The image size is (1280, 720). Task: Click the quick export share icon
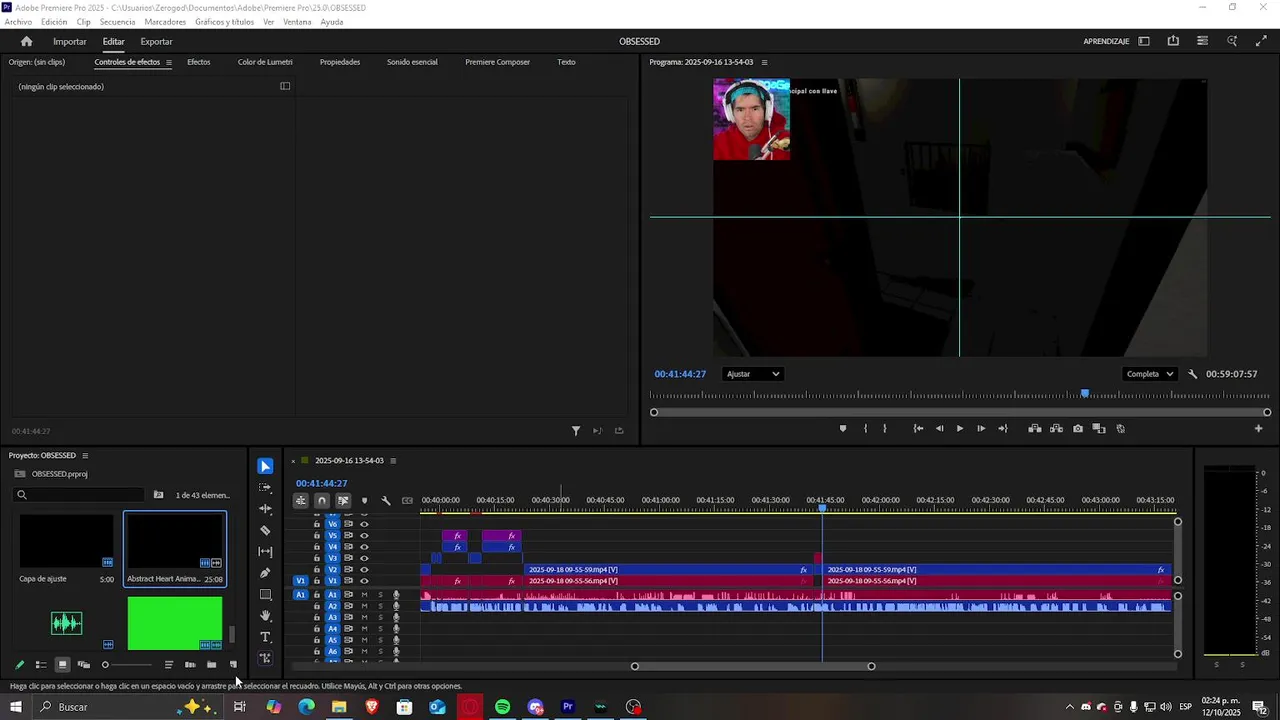click(1173, 41)
